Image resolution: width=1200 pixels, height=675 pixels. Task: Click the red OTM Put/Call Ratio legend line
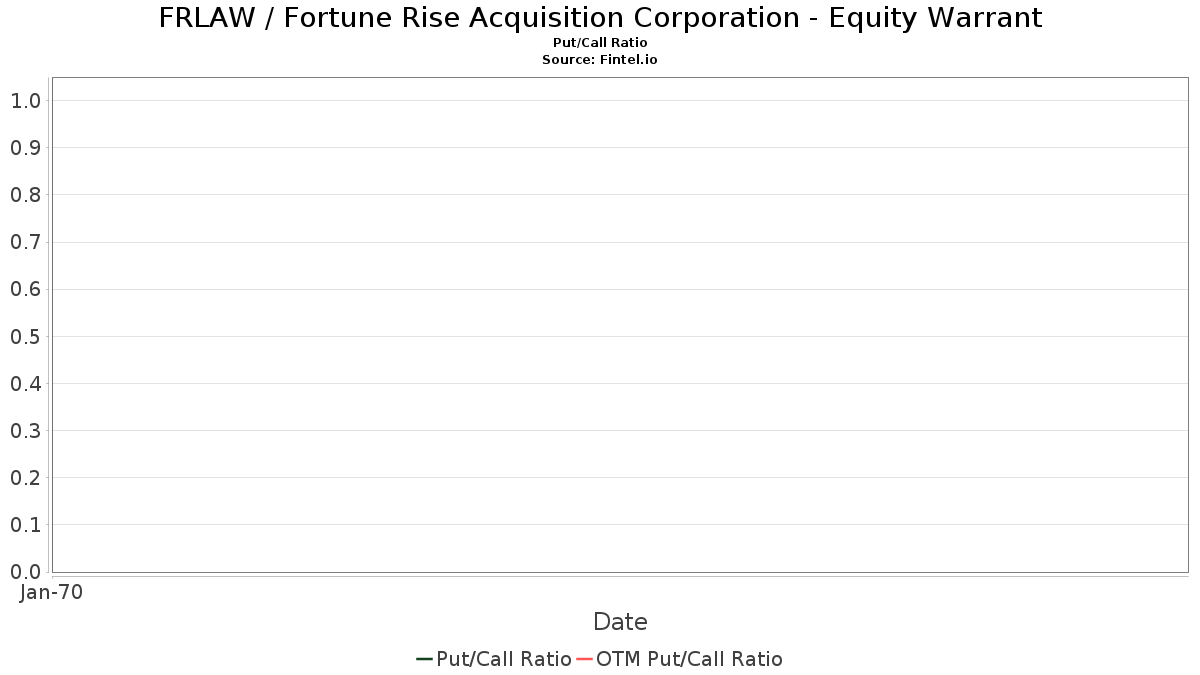tap(585, 659)
